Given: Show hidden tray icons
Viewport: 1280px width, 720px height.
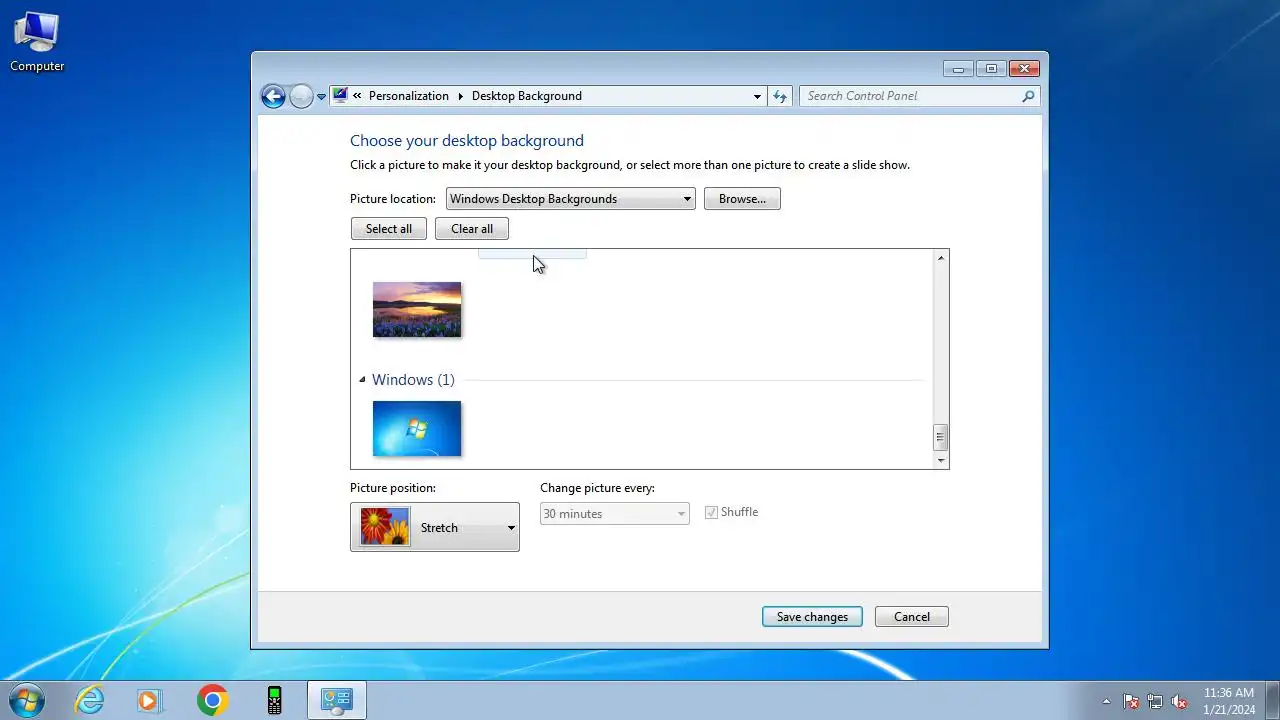Looking at the screenshot, I should 1106,701.
